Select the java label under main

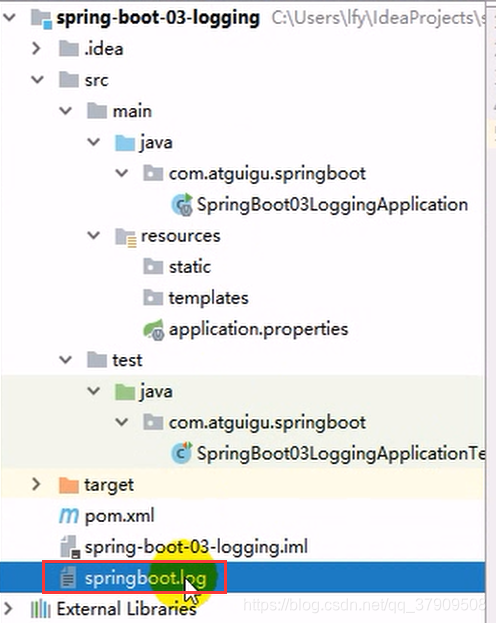[156, 143]
